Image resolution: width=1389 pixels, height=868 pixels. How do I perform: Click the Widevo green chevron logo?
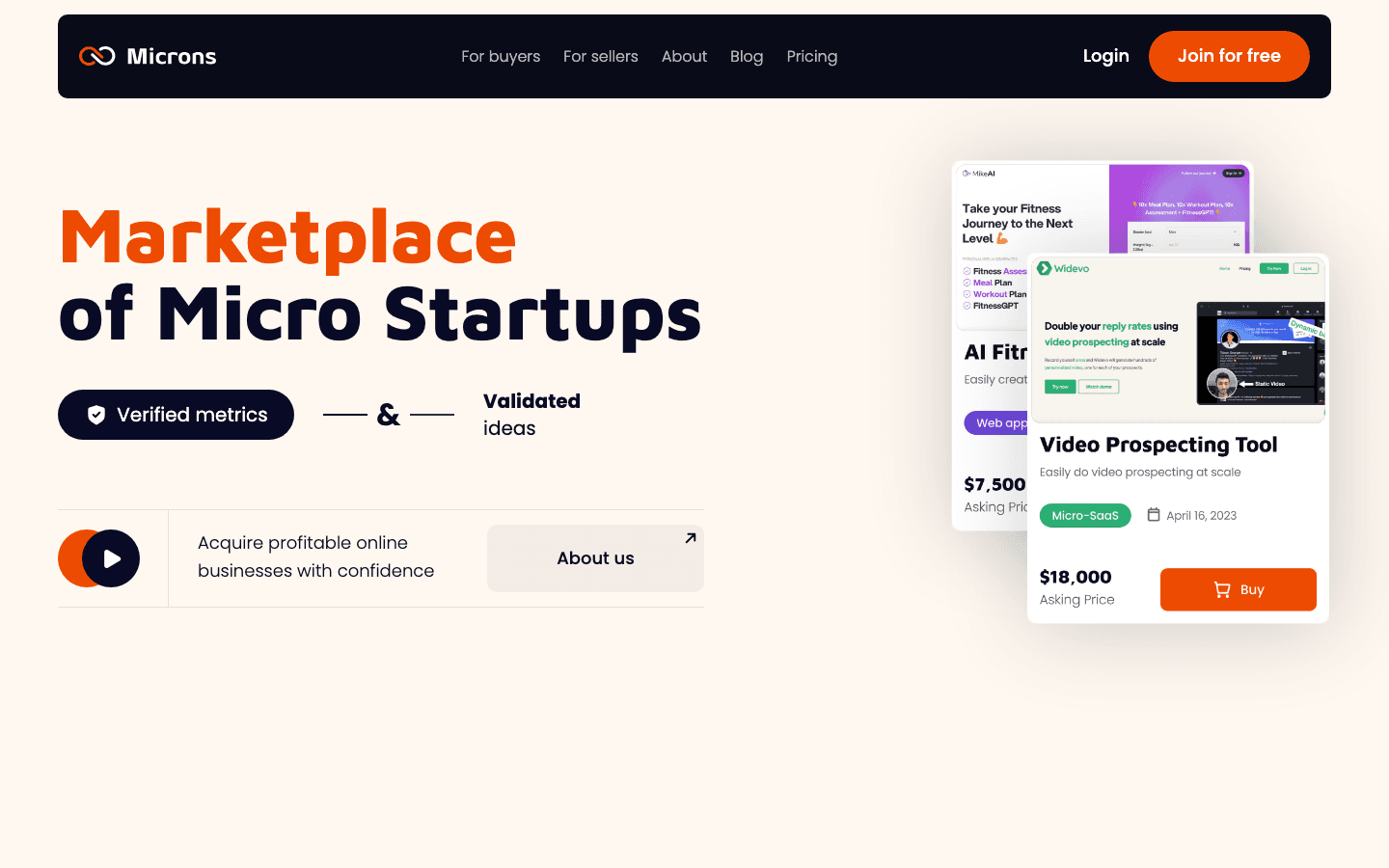1044,268
